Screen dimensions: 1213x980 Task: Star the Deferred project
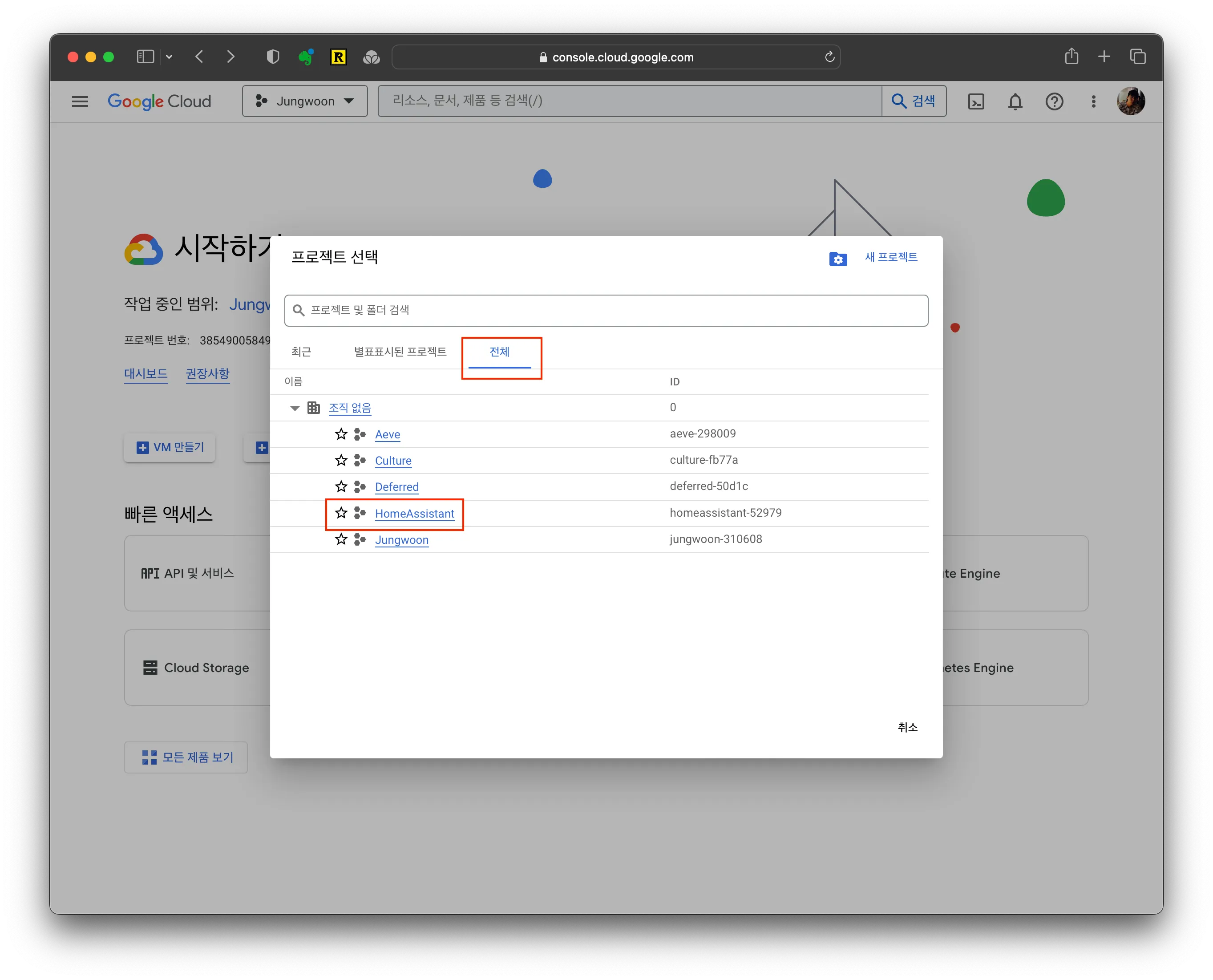pyautogui.click(x=341, y=486)
